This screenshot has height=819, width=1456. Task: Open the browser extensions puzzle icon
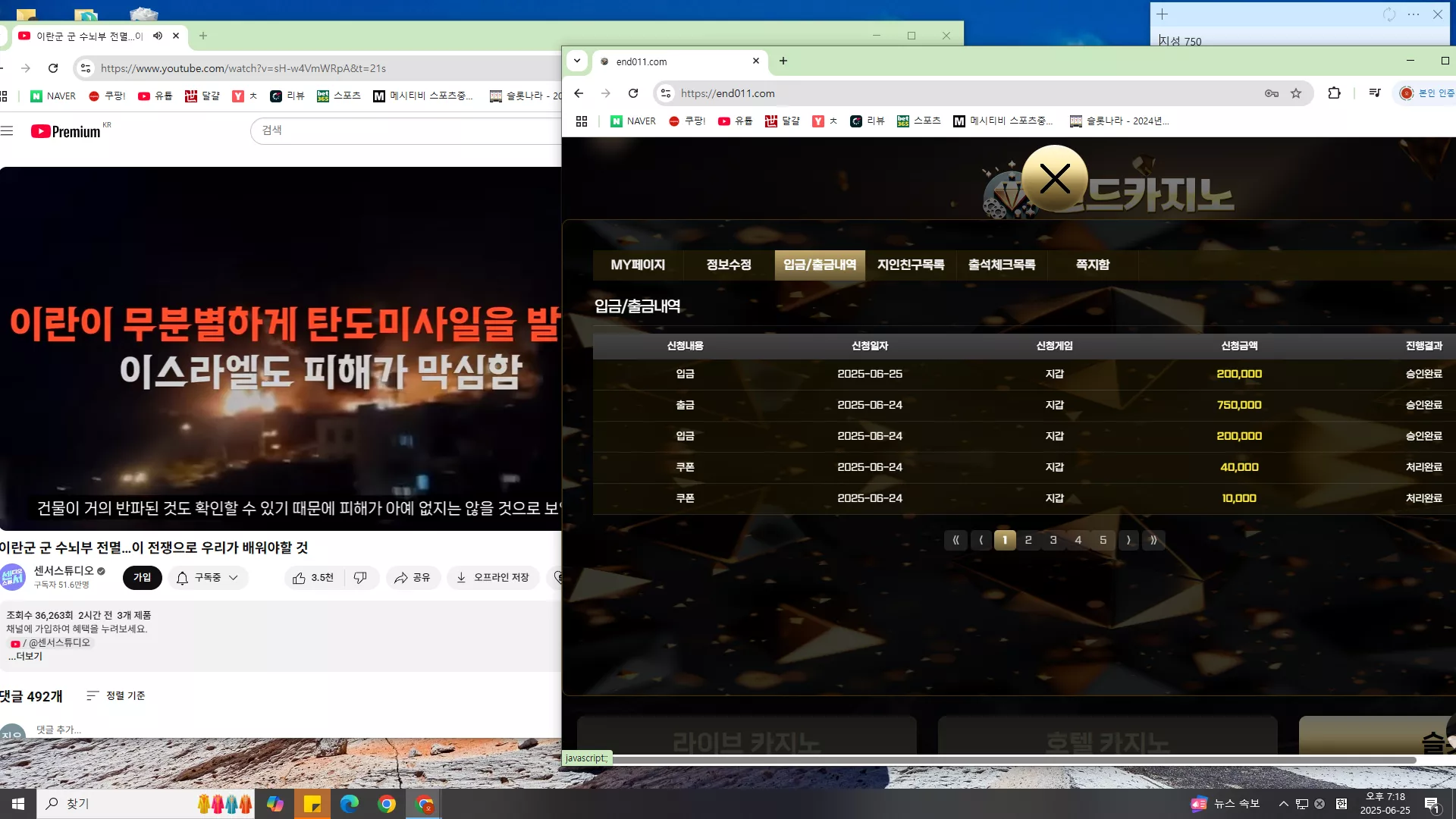[1334, 93]
